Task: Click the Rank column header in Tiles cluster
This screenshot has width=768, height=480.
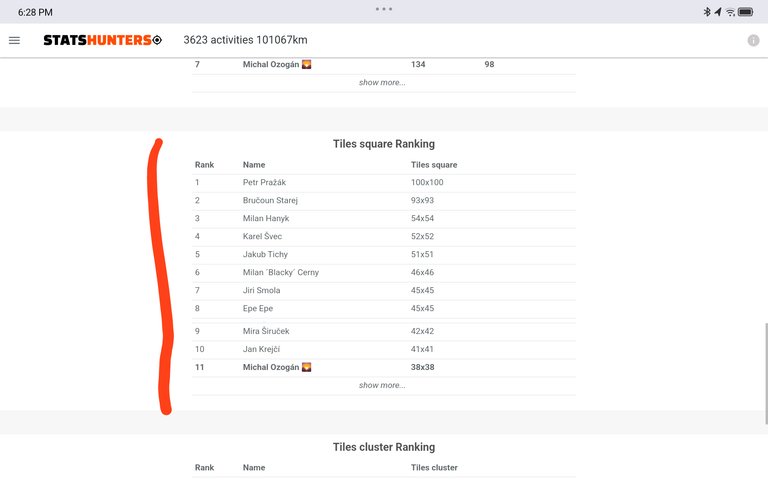Action: (x=204, y=467)
